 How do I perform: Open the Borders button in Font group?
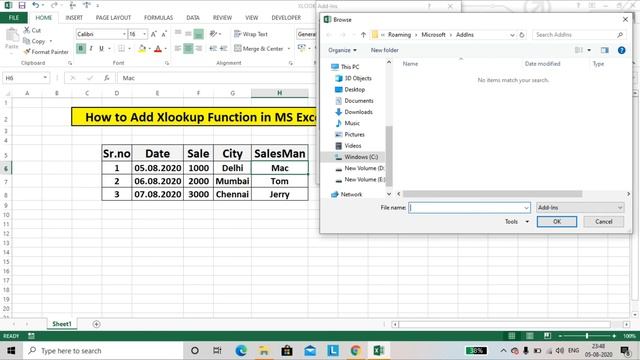click(x=122, y=49)
